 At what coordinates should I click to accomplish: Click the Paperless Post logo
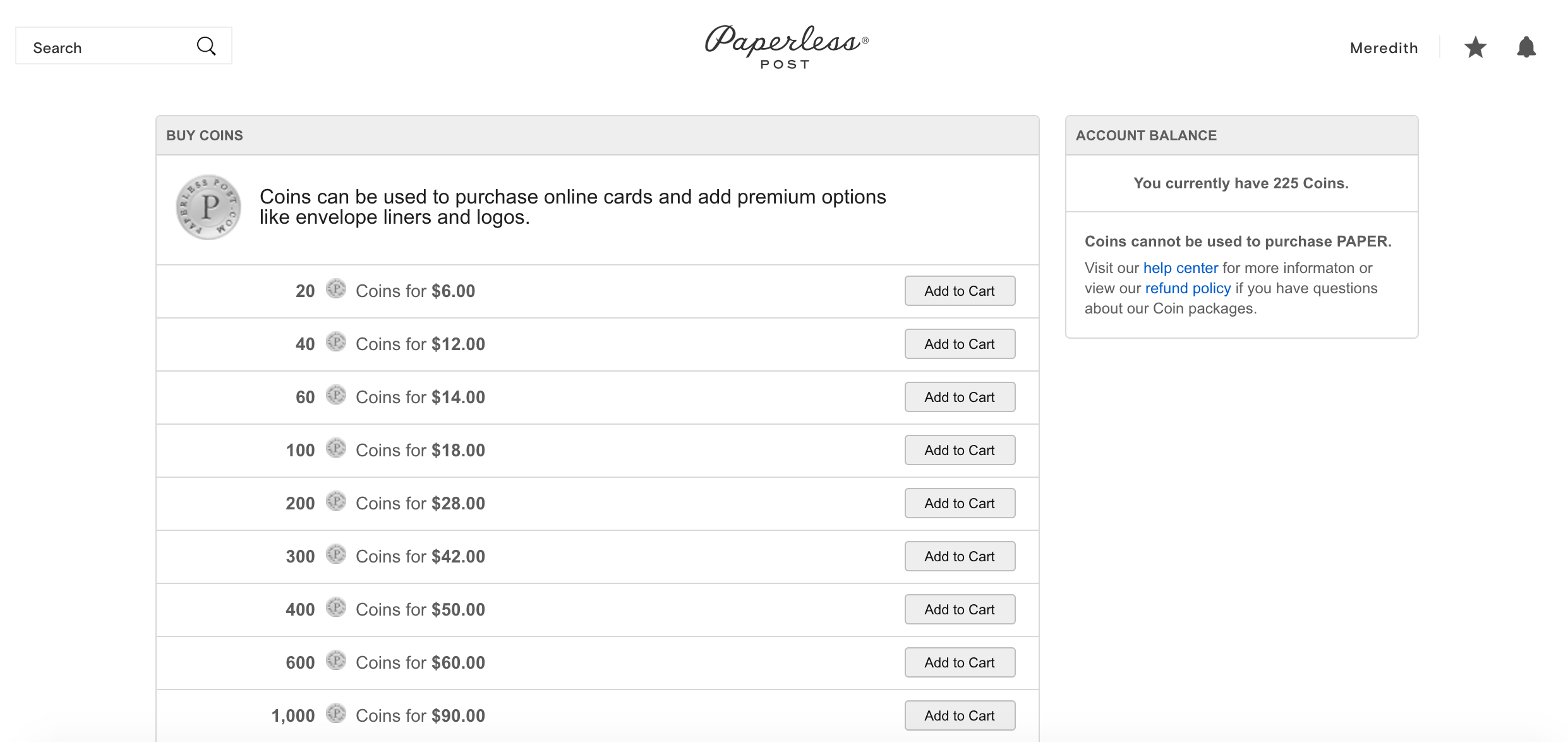pyautogui.click(x=787, y=47)
